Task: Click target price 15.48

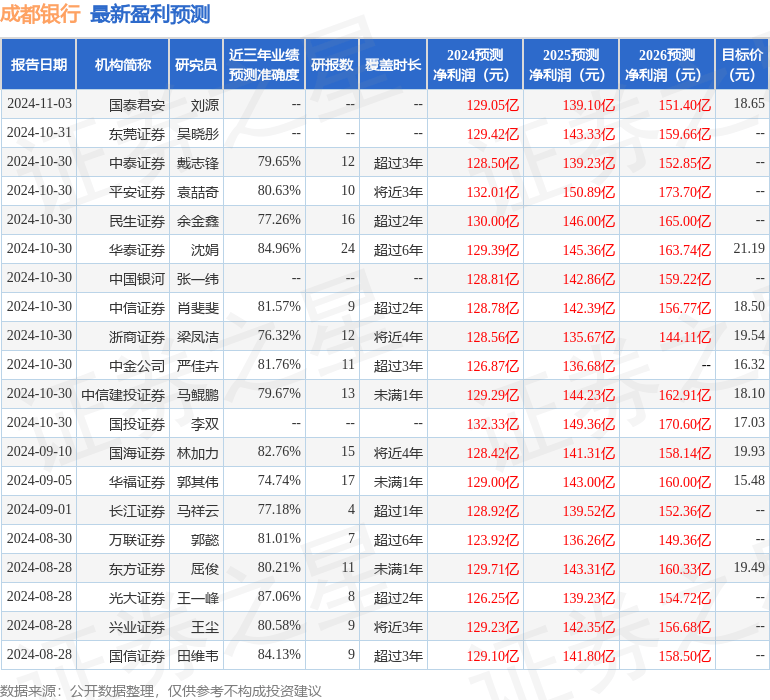Action: pyautogui.click(x=749, y=480)
